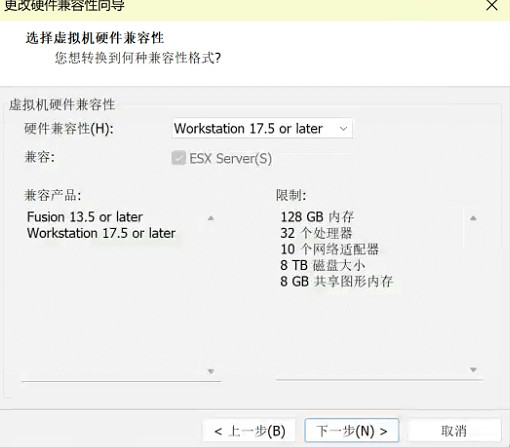
Task: Click the down arrow of 兼容产品 list
Action: [x=211, y=371]
